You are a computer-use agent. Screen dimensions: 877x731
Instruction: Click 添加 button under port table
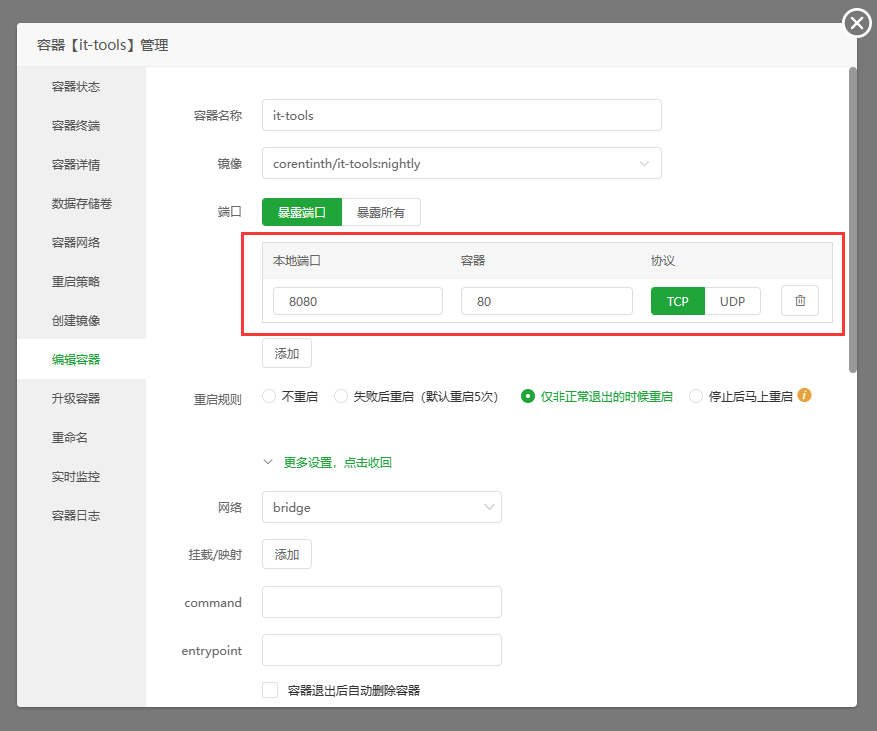(x=287, y=353)
